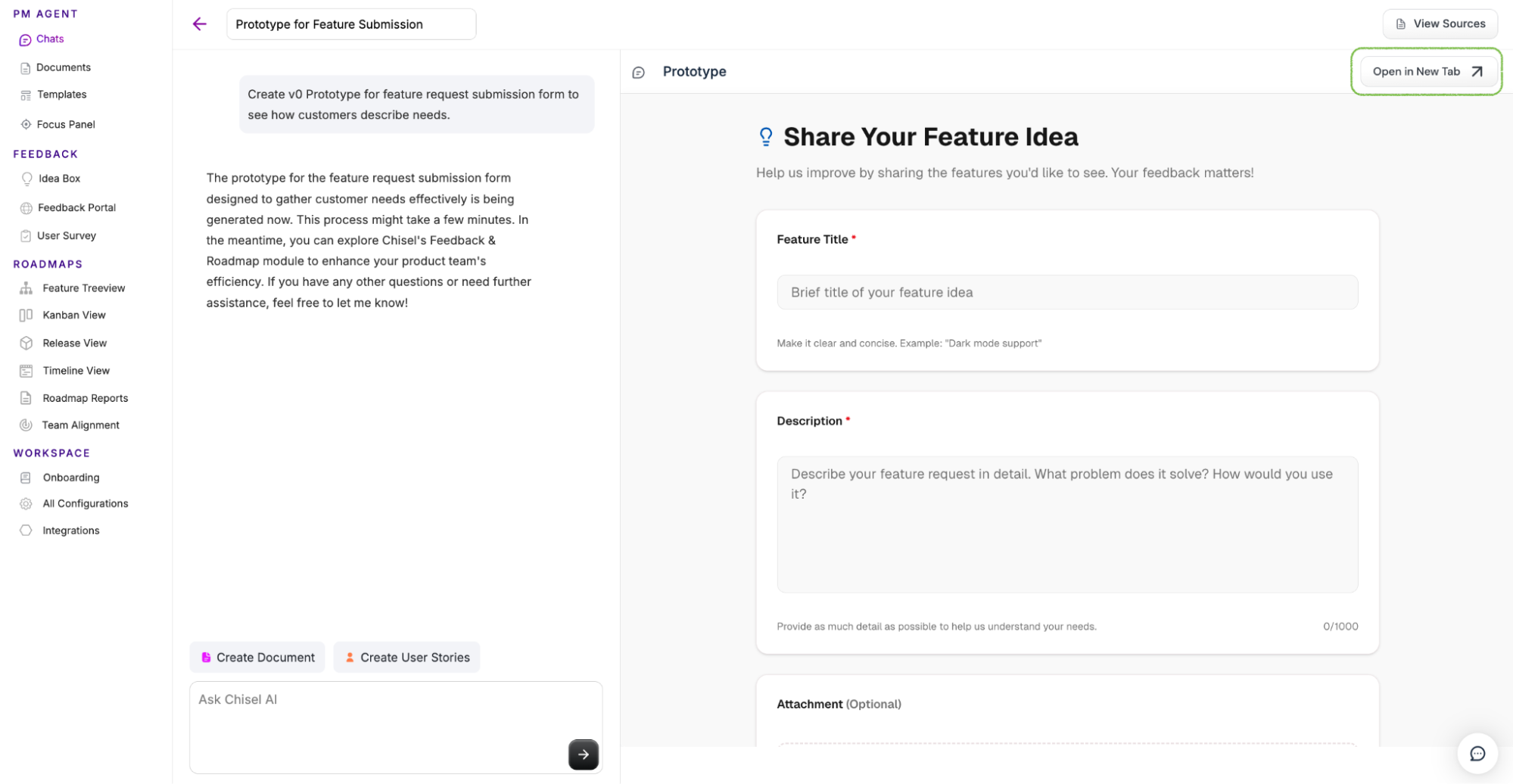Open the Chats section
This screenshot has height=784, width=1513.
(50, 39)
